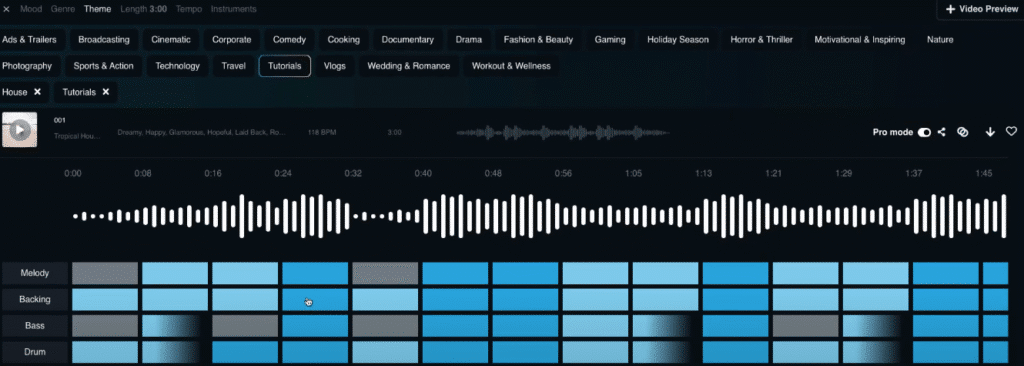Download track 001 with the arrow icon
This screenshot has width=1024, height=366.
(990, 132)
